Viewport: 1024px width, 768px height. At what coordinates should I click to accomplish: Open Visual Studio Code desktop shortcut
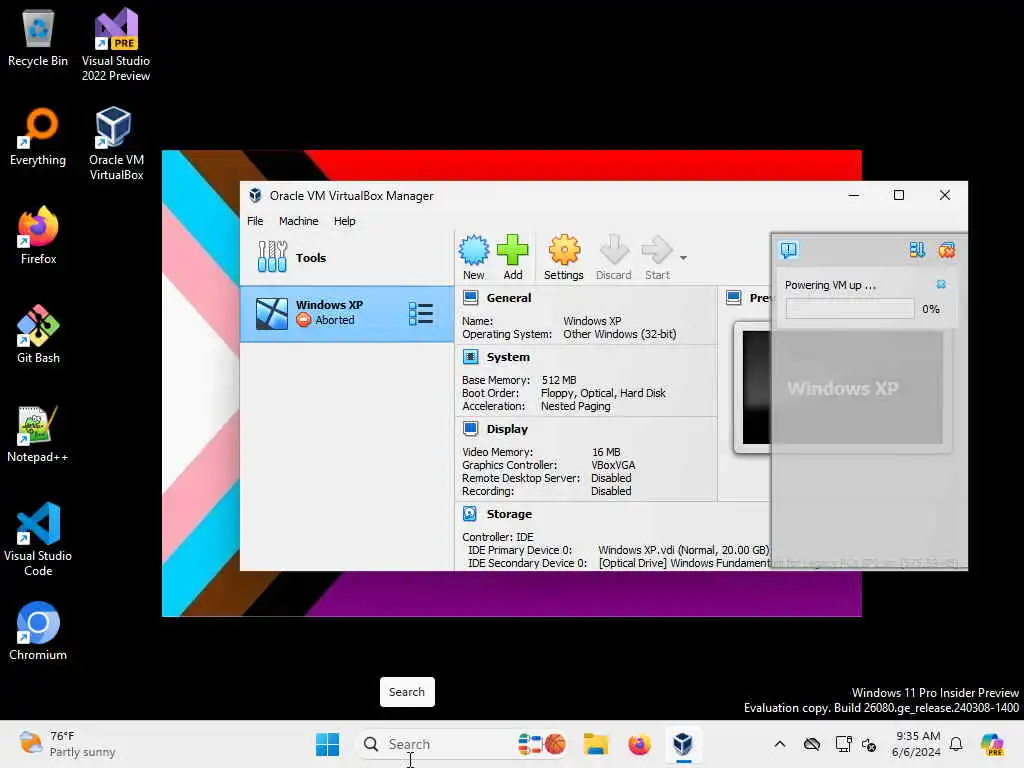click(38, 539)
